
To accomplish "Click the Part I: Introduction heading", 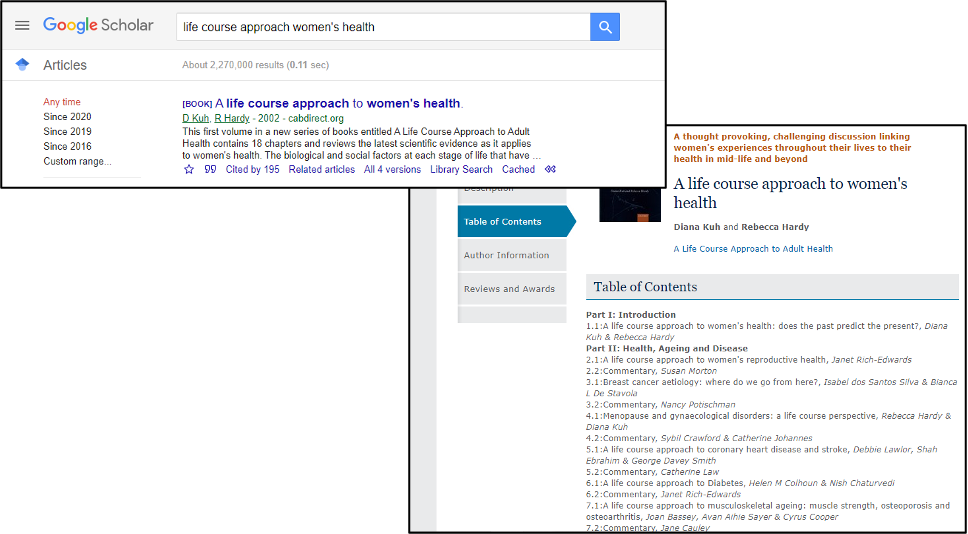I will coord(631,315).
